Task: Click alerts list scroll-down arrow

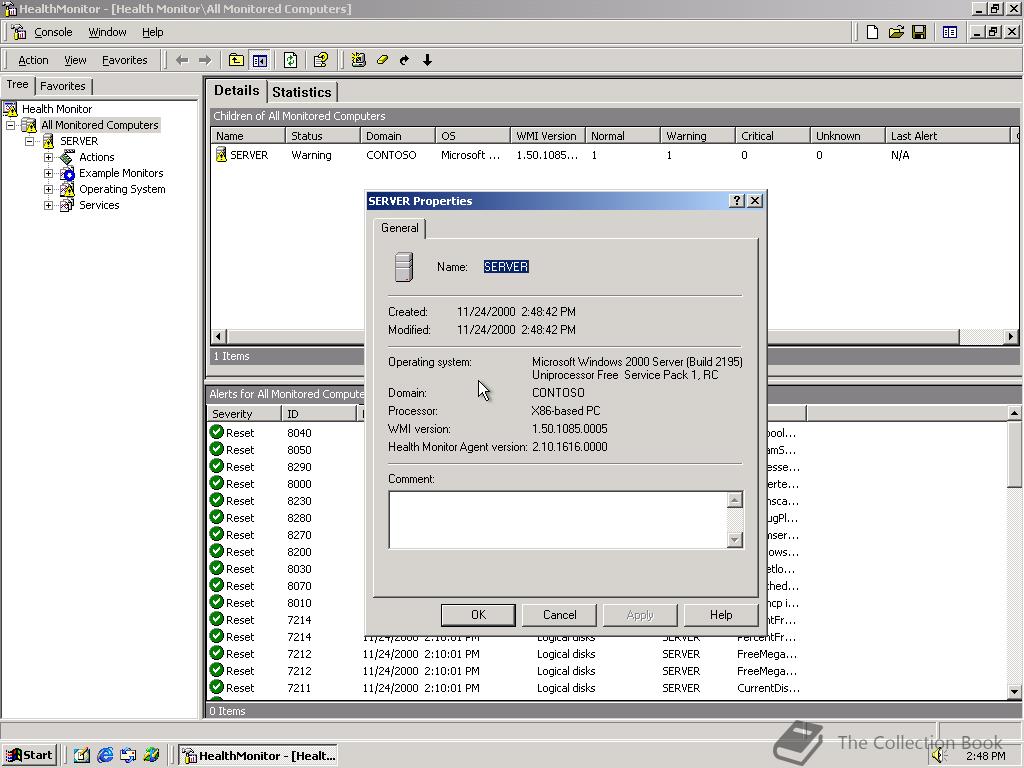Action: pos(1014,691)
